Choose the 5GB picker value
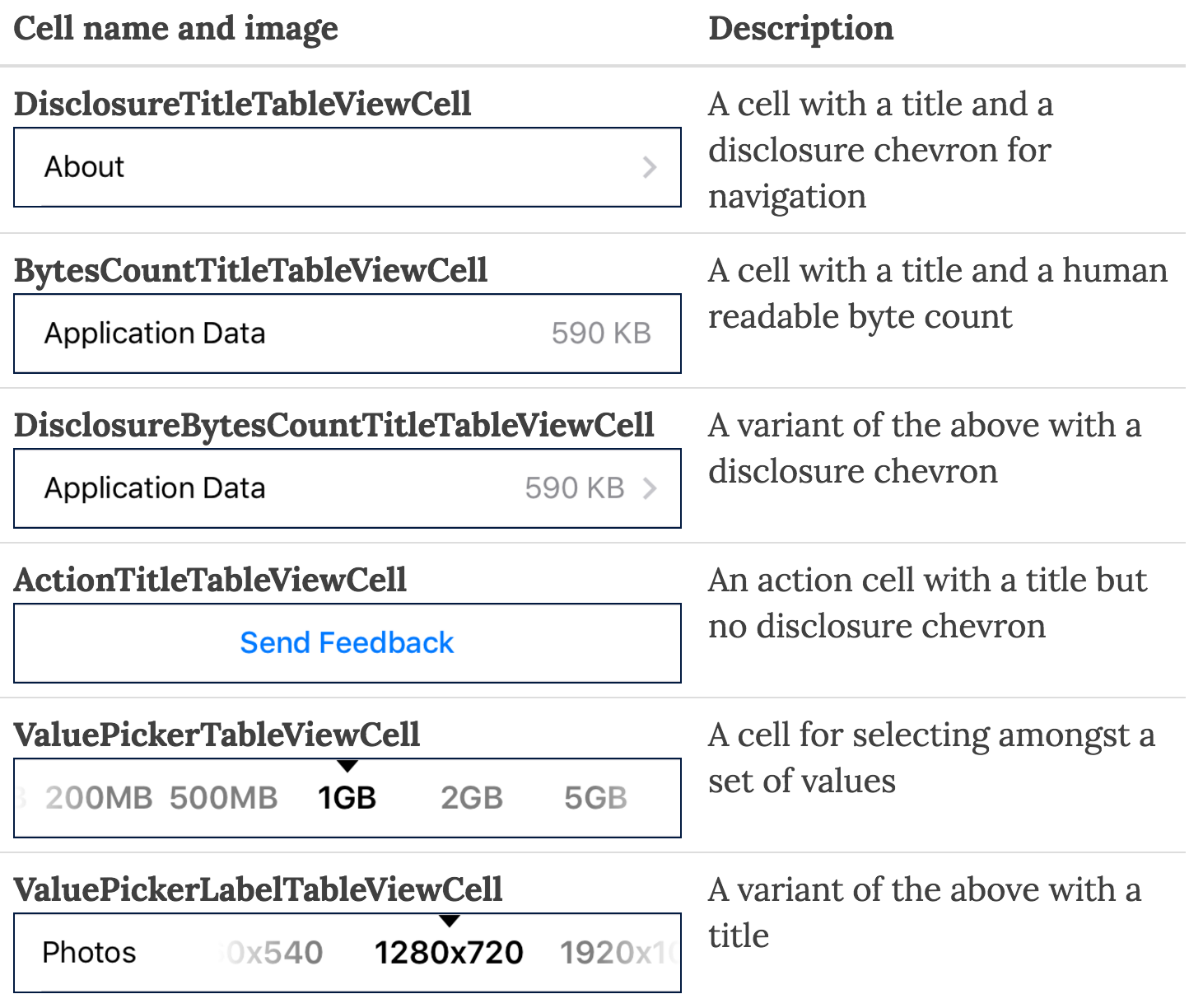The image size is (1189, 1008). pyautogui.click(x=595, y=798)
